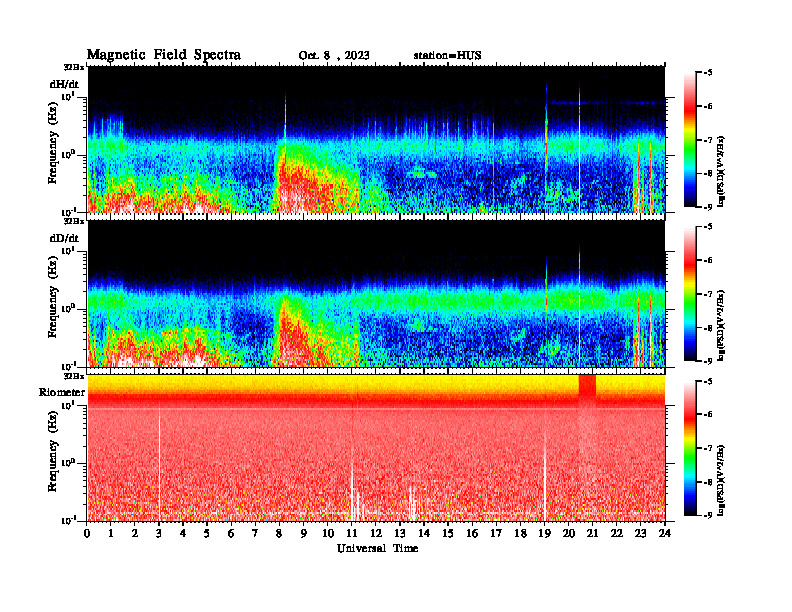This screenshot has width=792, height=612.
Task: Click the "station=HUS" label
Action: pos(448,56)
